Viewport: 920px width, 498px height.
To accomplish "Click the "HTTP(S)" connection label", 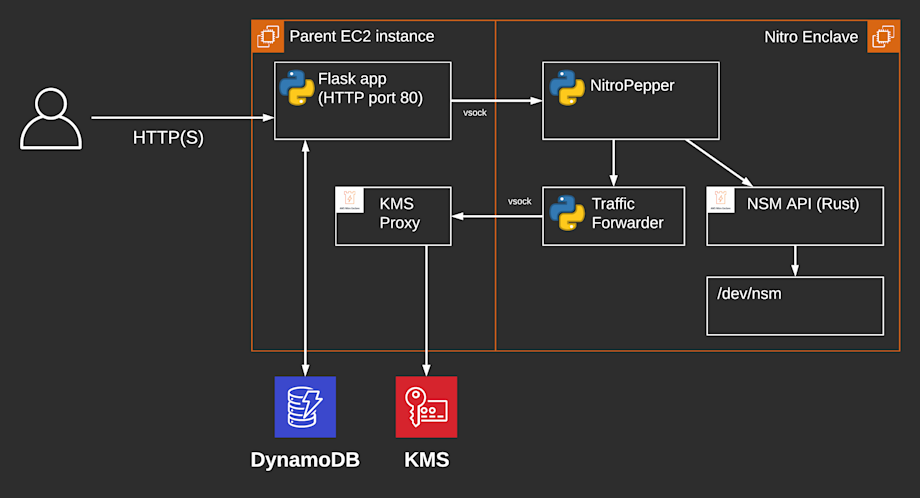I will pos(168,138).
